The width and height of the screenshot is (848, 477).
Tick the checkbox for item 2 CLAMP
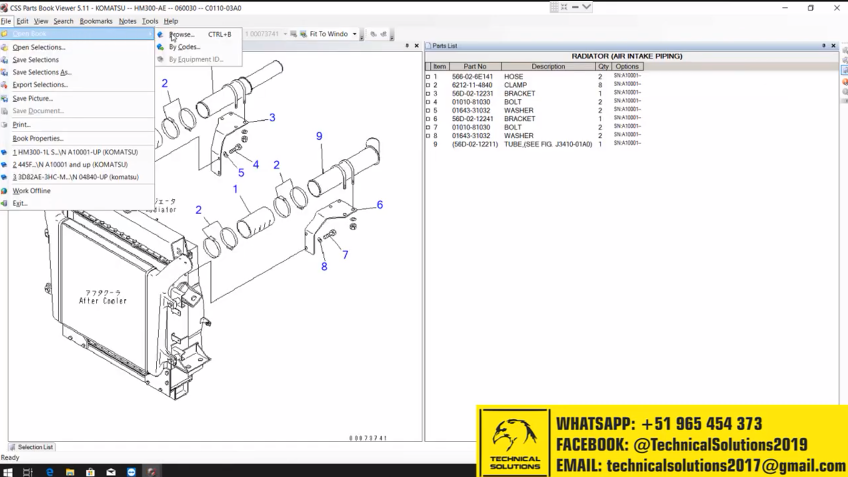click(428, 85)
